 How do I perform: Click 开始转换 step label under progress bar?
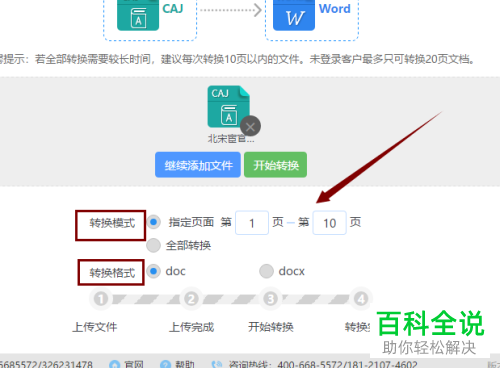pyautogui.click(x=271, y=327)
